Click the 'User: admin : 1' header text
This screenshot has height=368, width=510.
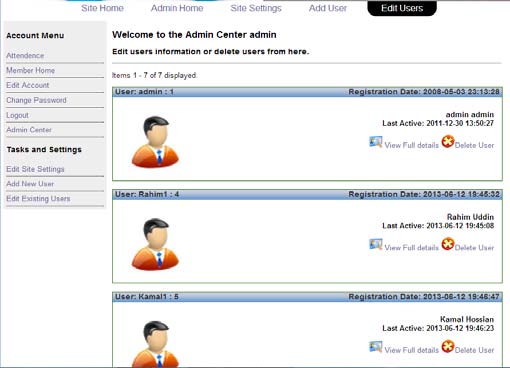pos(144,92)
